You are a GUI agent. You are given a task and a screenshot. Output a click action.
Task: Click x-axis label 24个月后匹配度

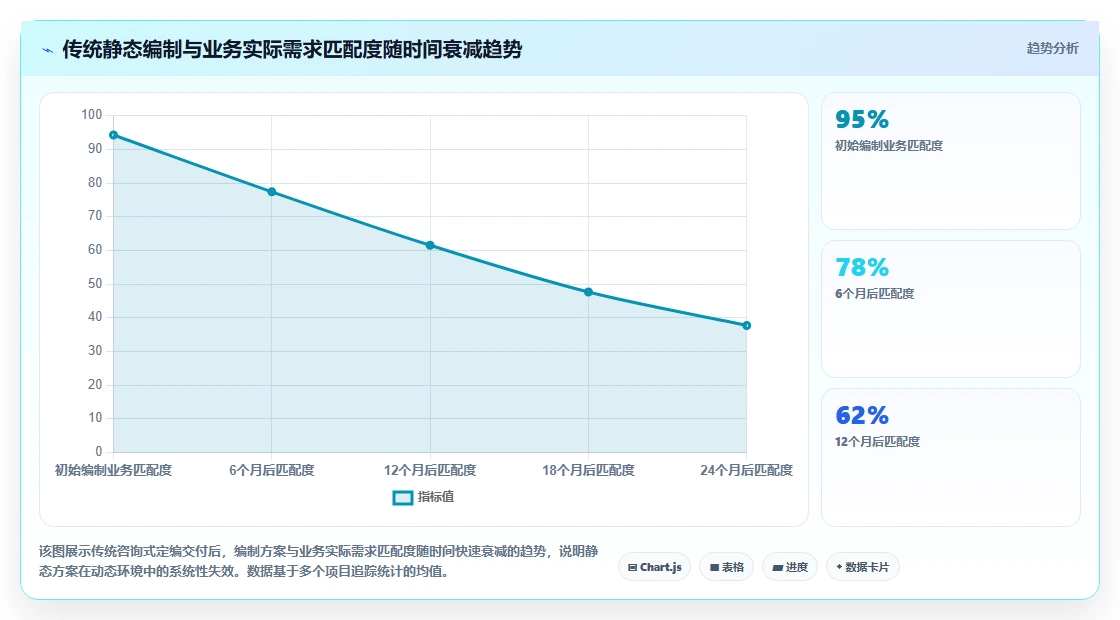pyautogui.click(x=746, y=470)
